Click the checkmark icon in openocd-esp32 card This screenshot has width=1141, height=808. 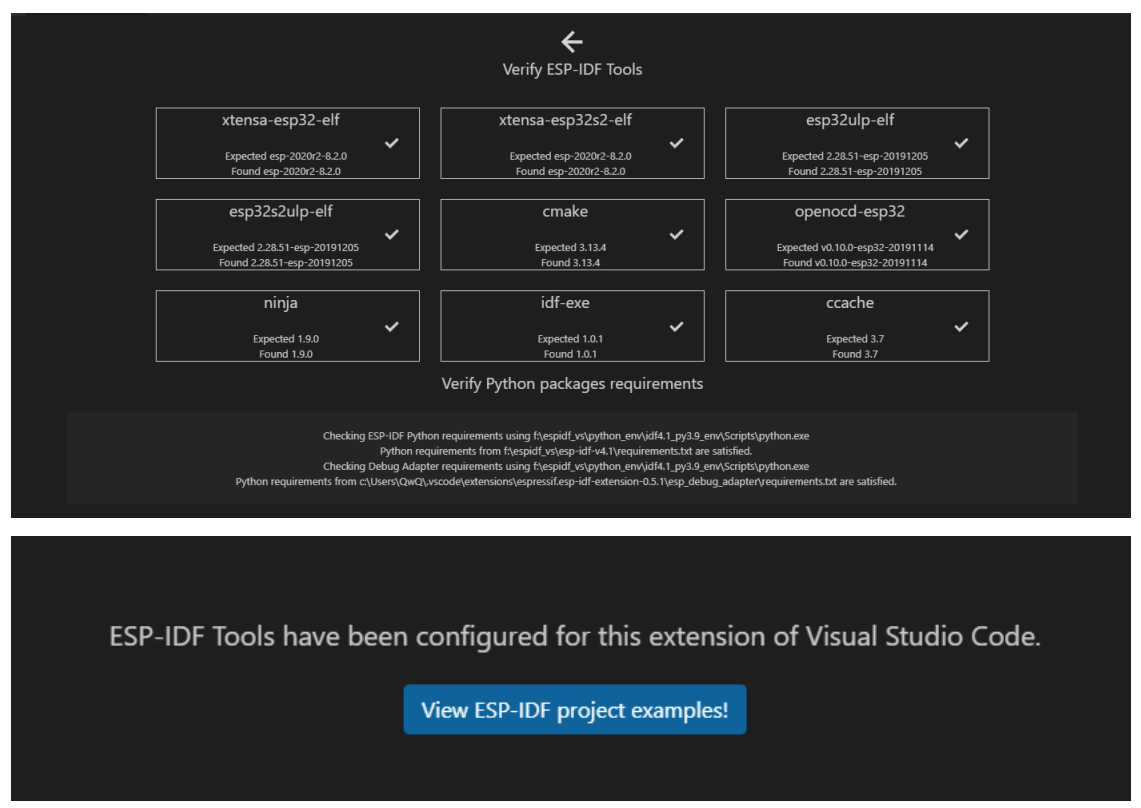point(961,234)
